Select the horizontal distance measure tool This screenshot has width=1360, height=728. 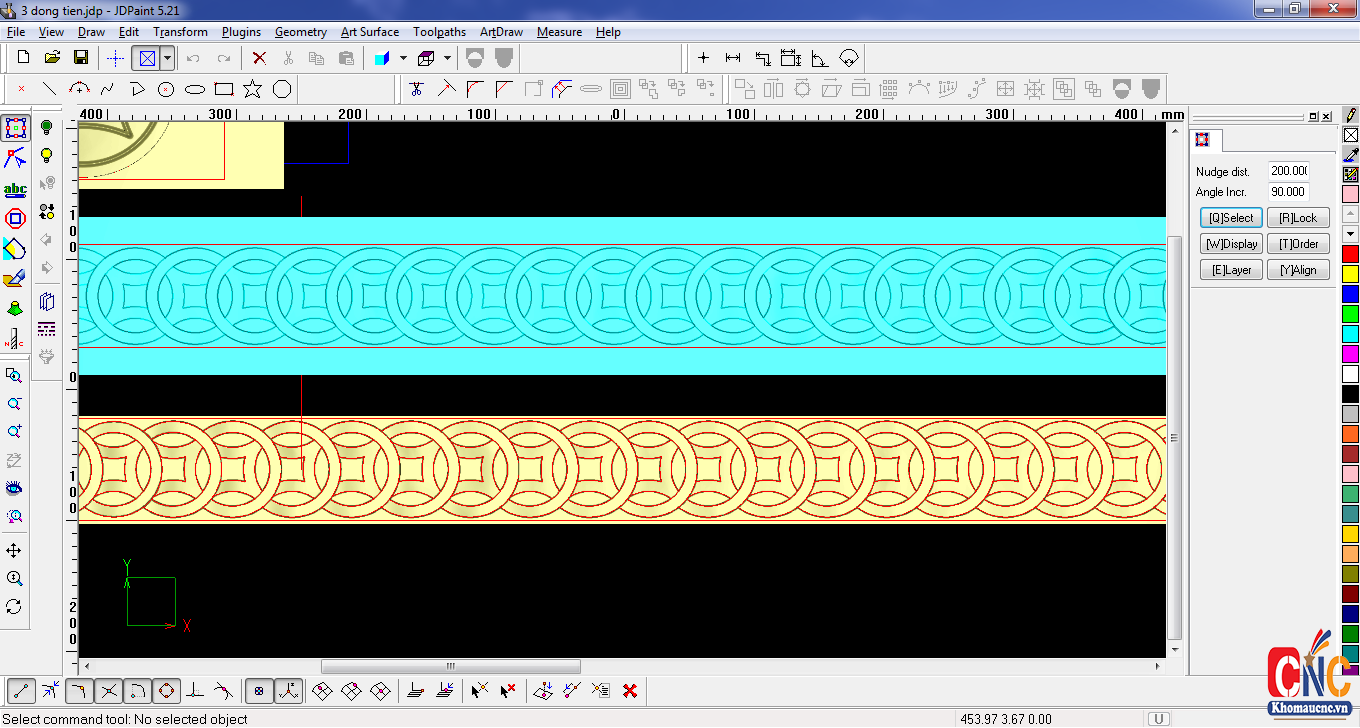point(733,58)
